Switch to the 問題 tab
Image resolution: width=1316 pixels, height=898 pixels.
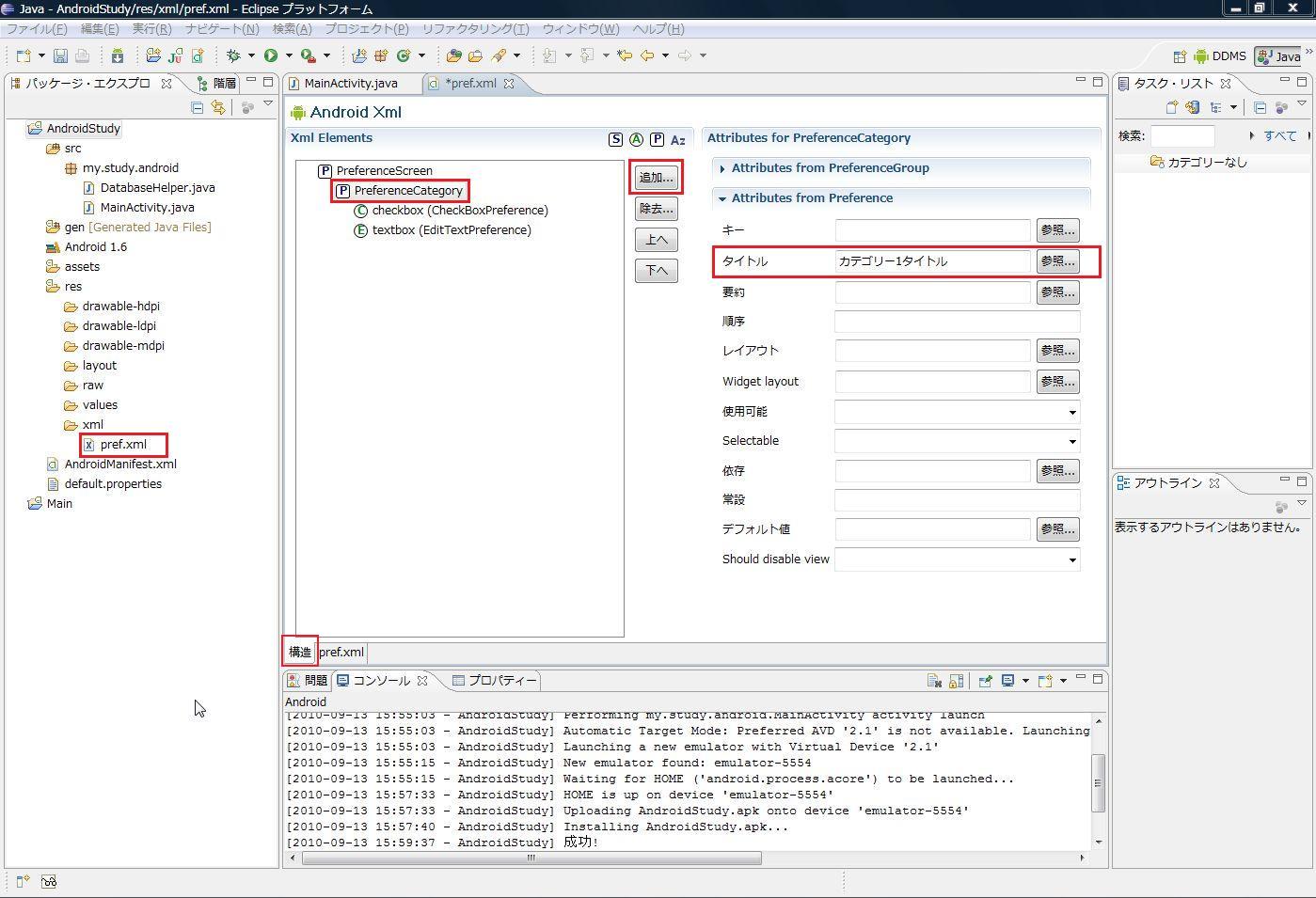click(x=308, y=681)
